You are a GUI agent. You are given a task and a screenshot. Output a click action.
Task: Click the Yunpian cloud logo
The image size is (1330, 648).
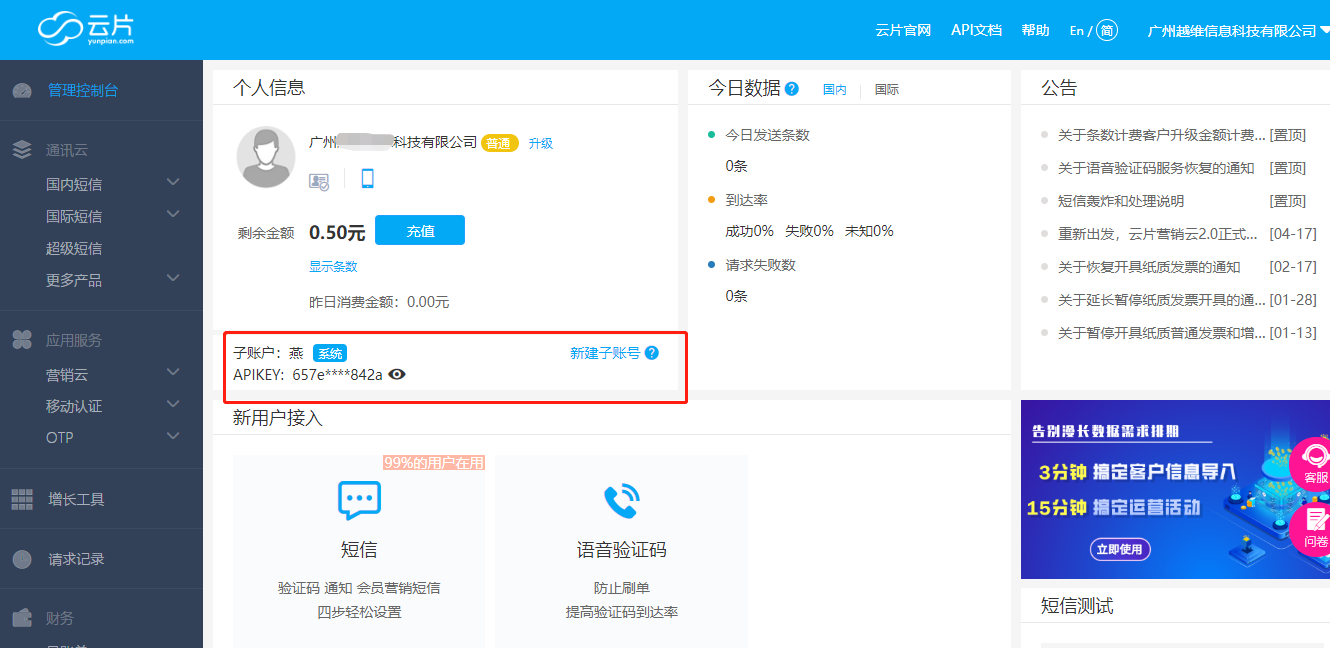86,28
